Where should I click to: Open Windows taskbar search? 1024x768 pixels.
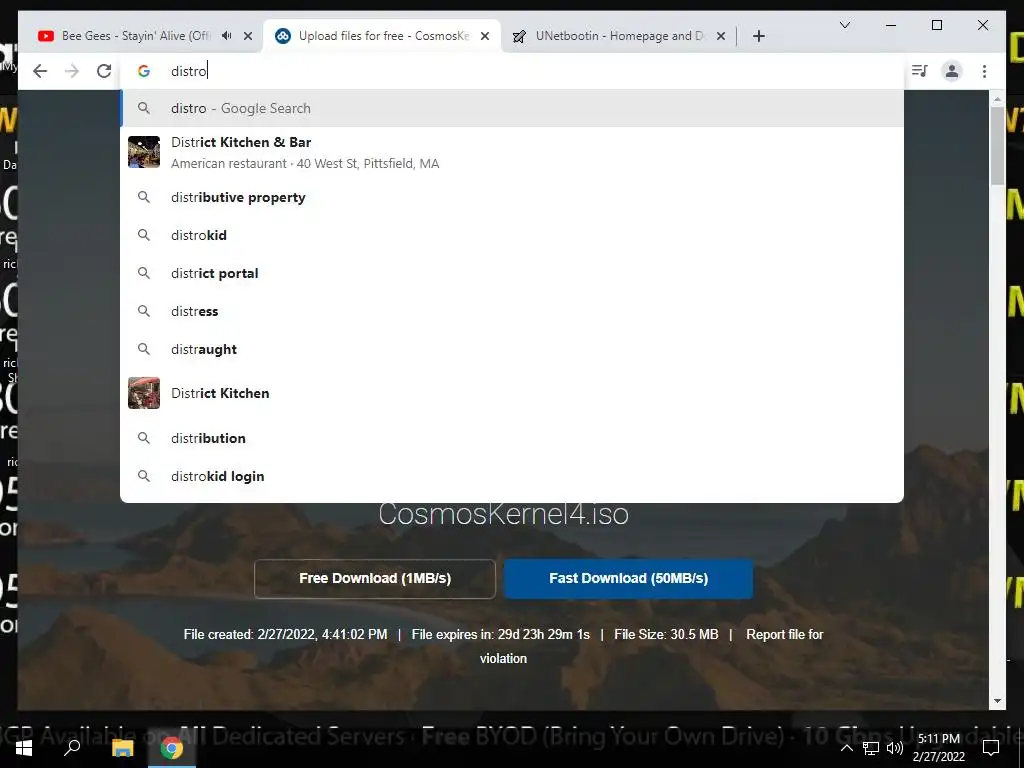72,748
